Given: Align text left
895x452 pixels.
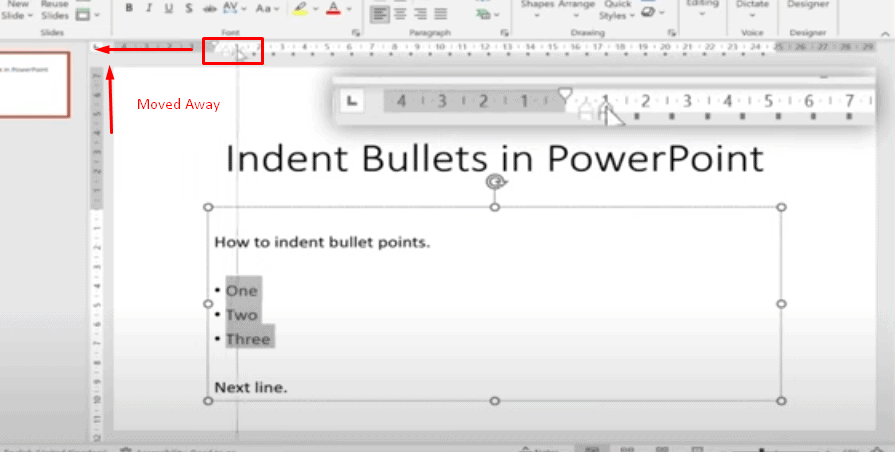Looking at the screenshot, I should click(380, 14).
